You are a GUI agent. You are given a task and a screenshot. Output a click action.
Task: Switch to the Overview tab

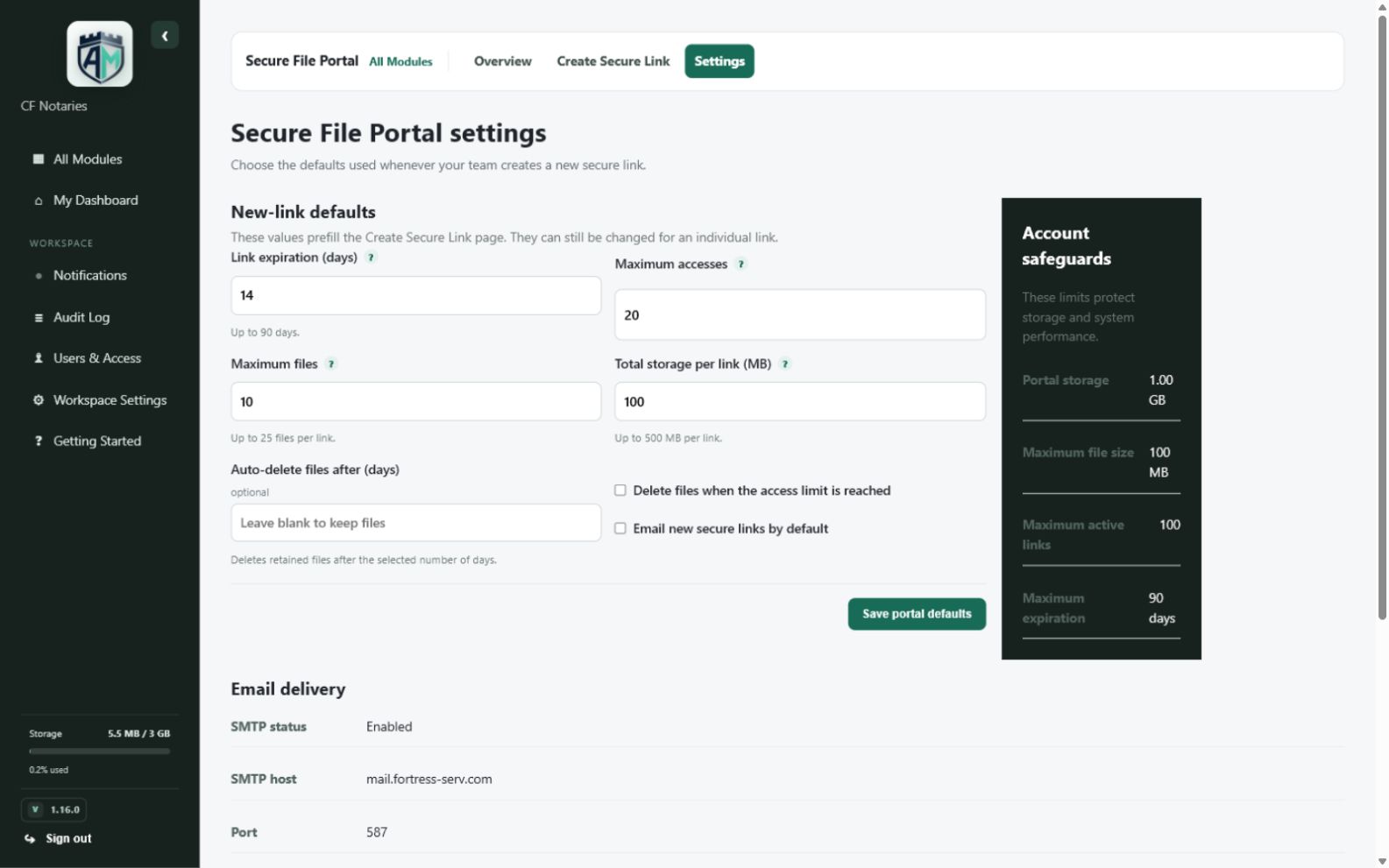click(x=503, y=61)
